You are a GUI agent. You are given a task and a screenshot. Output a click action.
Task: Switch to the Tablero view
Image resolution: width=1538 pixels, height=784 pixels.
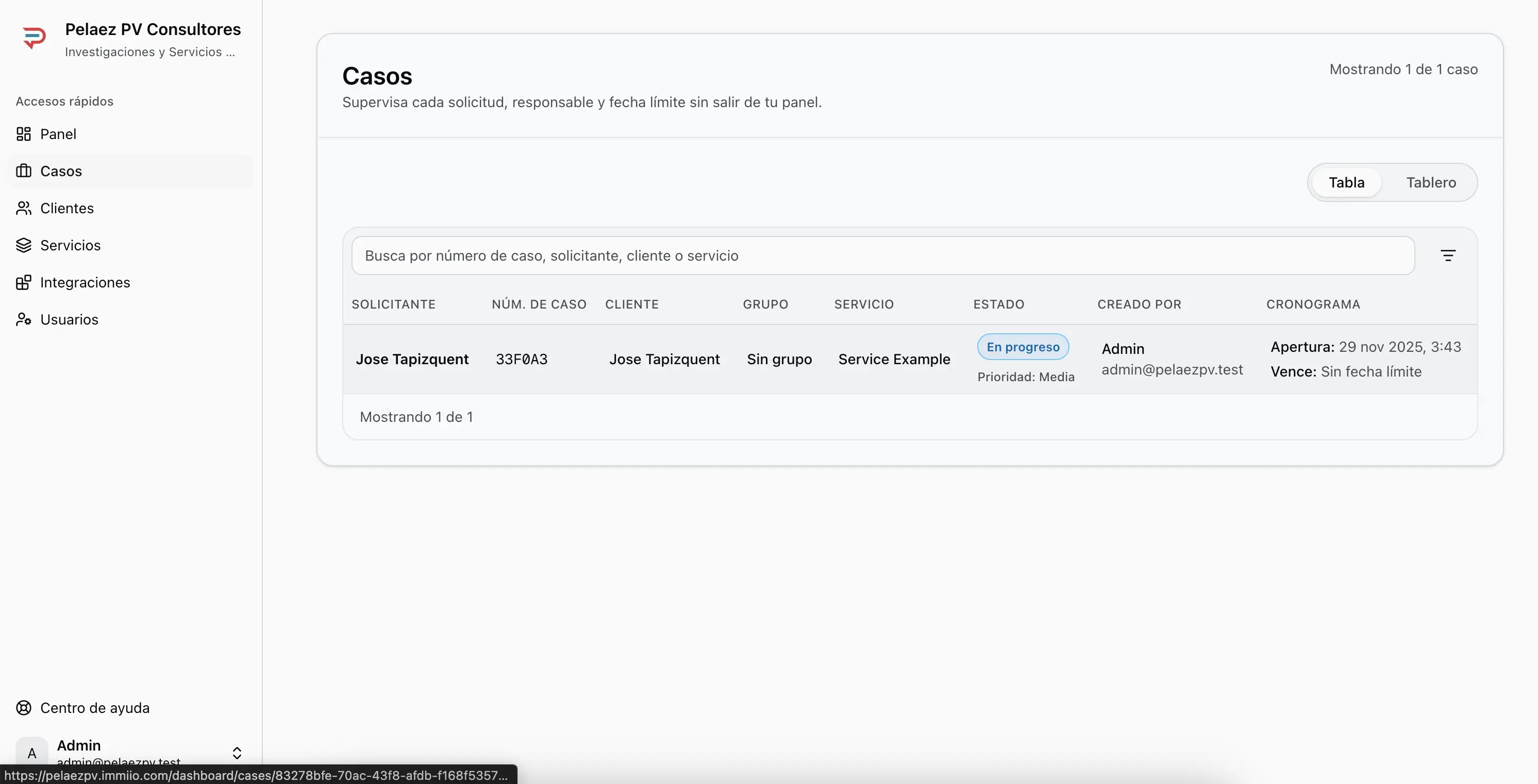pos(1430,182)
